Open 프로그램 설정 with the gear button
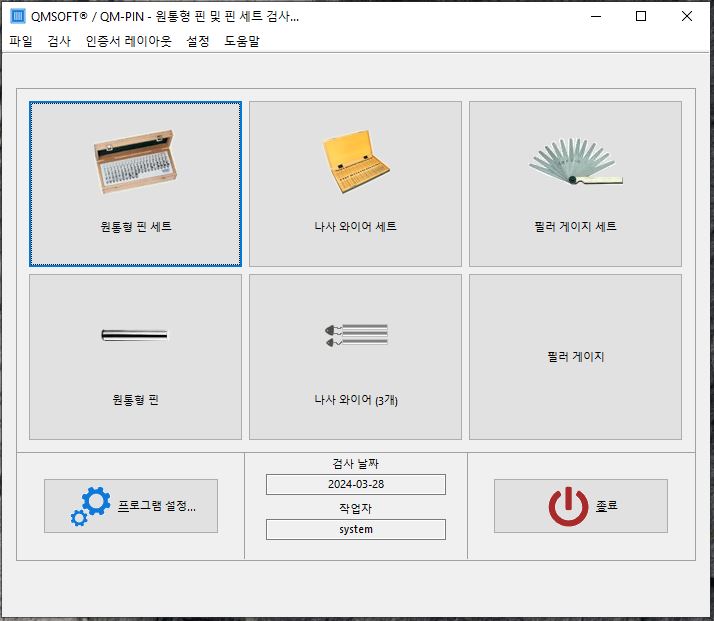714x621 pixels. pyautogui.click(x=131, y=506)
